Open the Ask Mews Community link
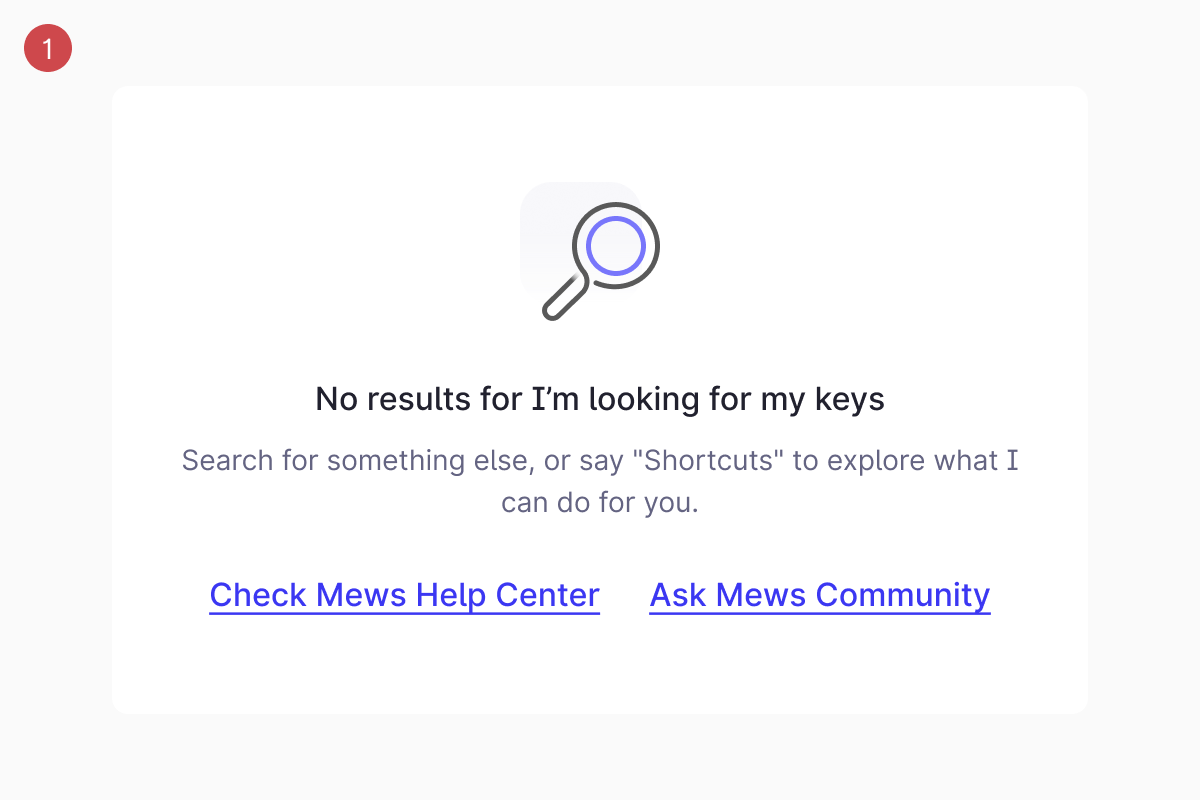The width and height of the screenshot is (1200, 800). click(820, 595)
